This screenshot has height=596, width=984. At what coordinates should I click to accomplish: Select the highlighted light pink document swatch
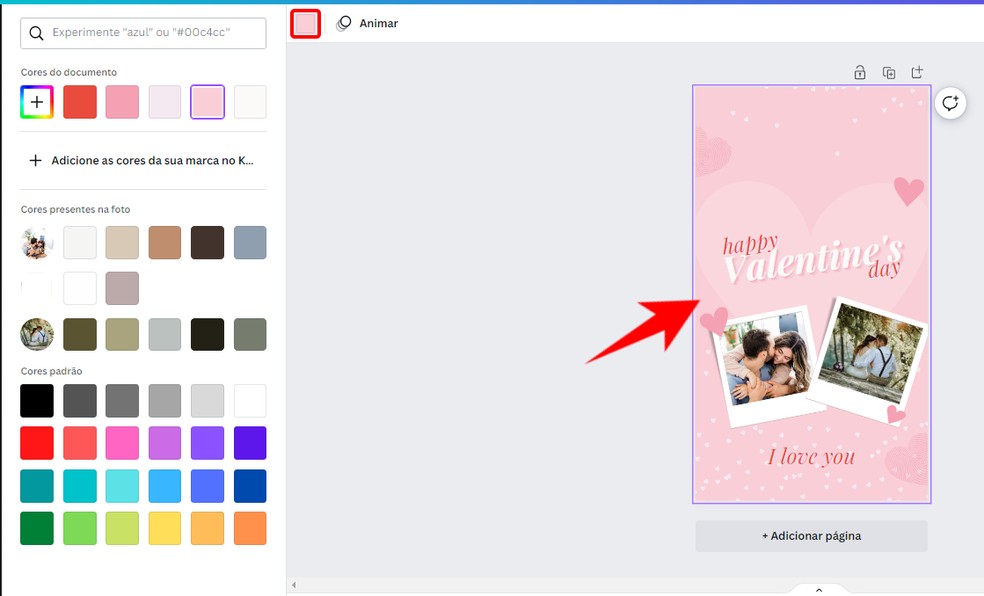207,102
